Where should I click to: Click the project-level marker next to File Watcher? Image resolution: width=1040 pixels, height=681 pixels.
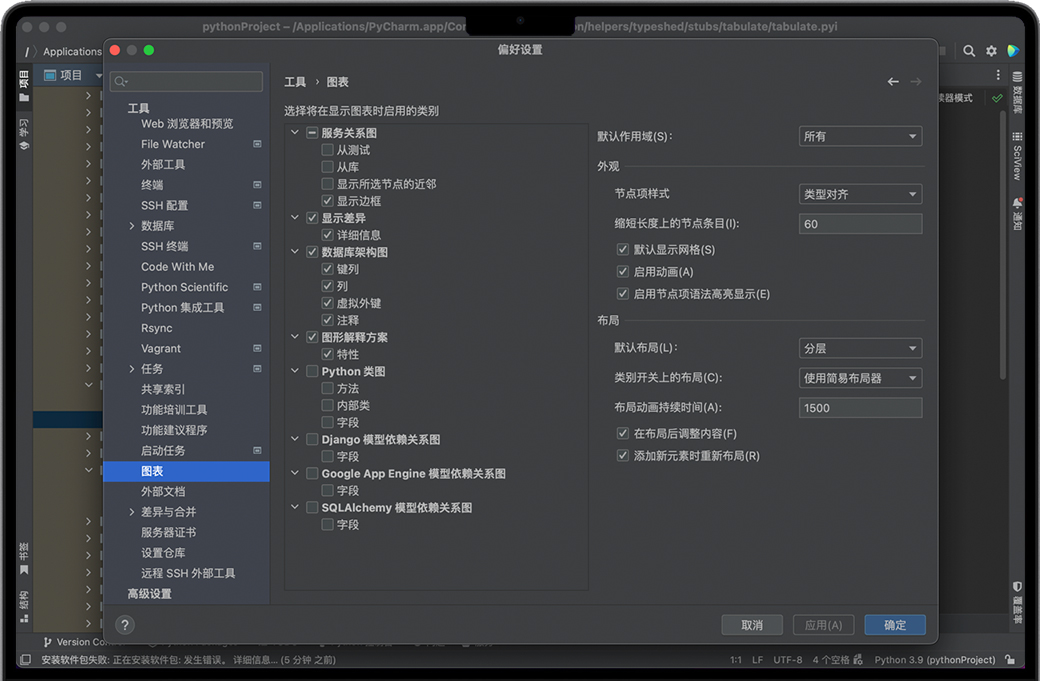[x=257, y=144]
